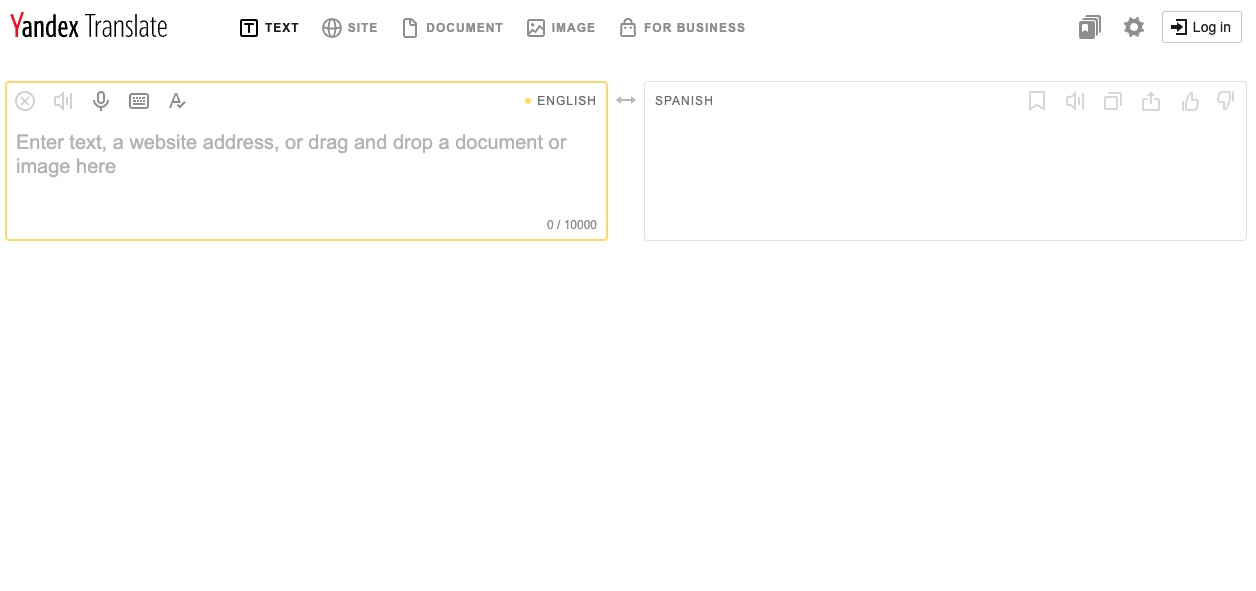Rate the translation with thumbs up
Image resolution: width=1256 pixels, height=591 pixels.
[x=1190, y=101]
